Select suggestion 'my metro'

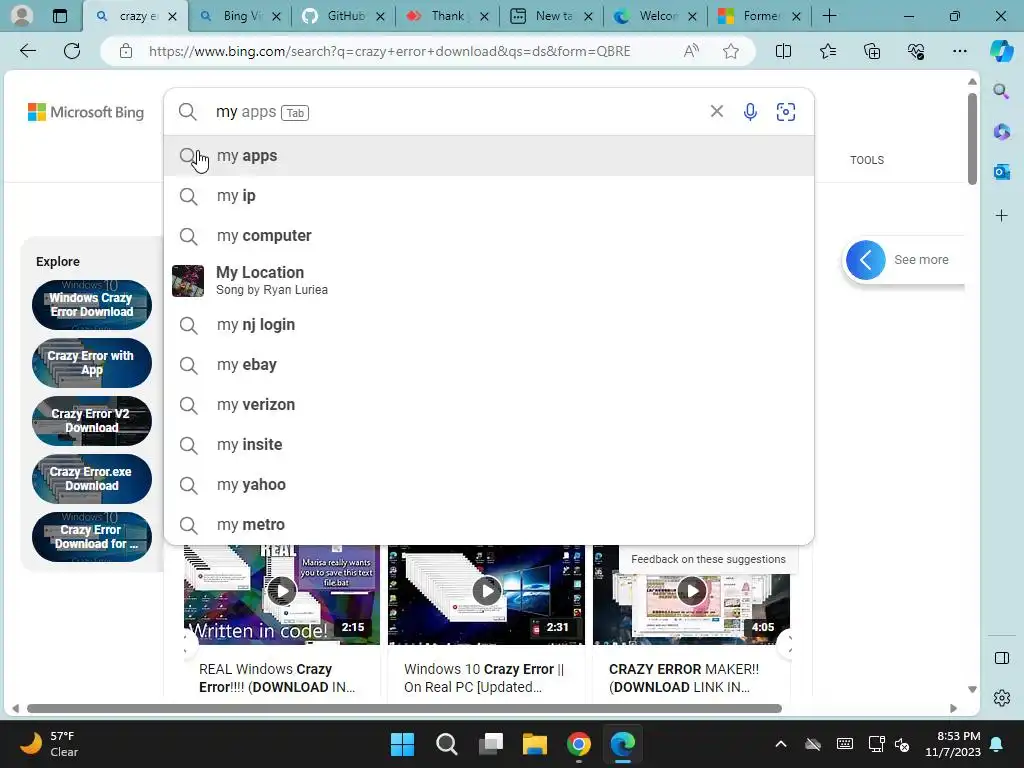pos(489,524)
